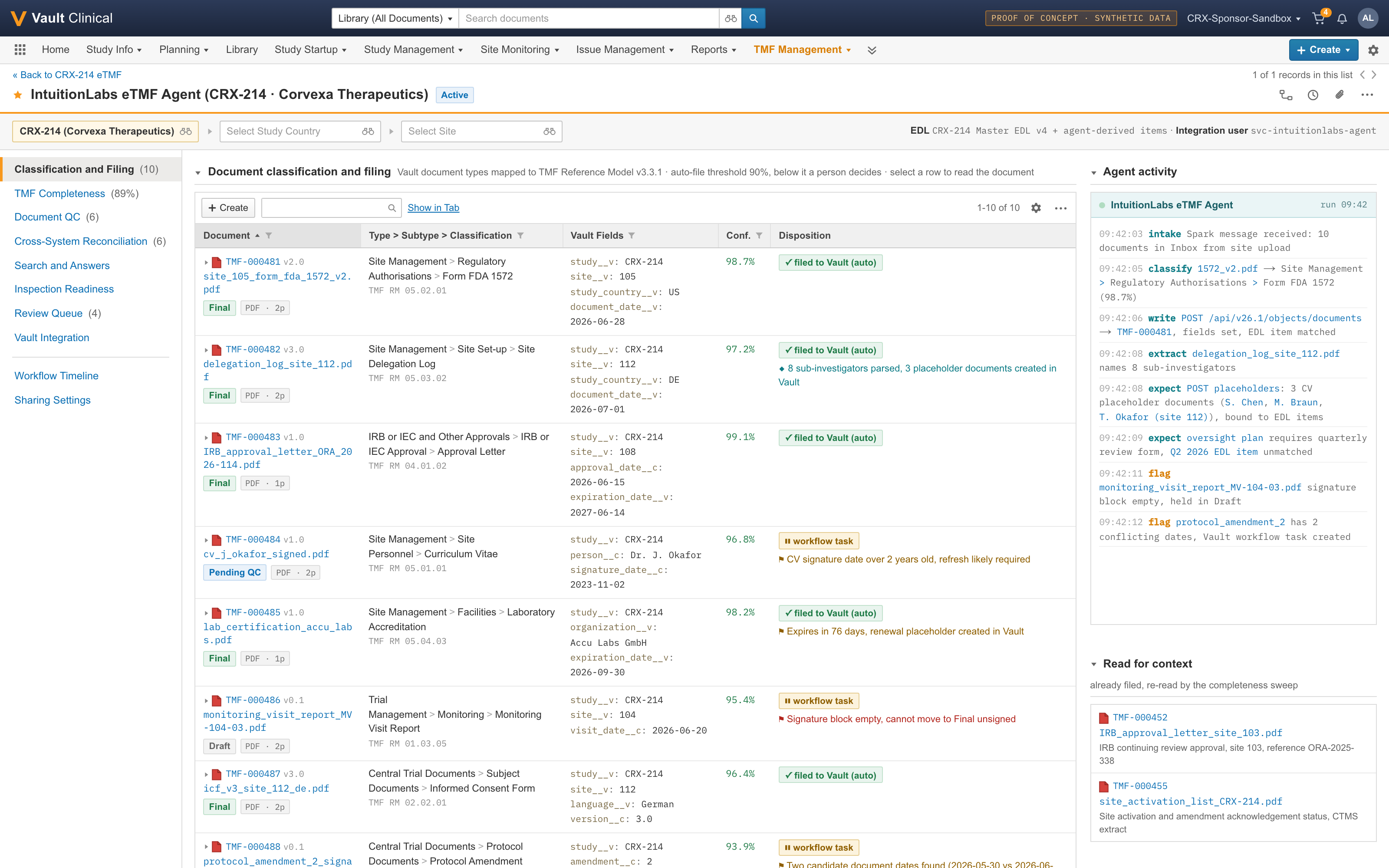Open the Site Monitoring menu

520,50
